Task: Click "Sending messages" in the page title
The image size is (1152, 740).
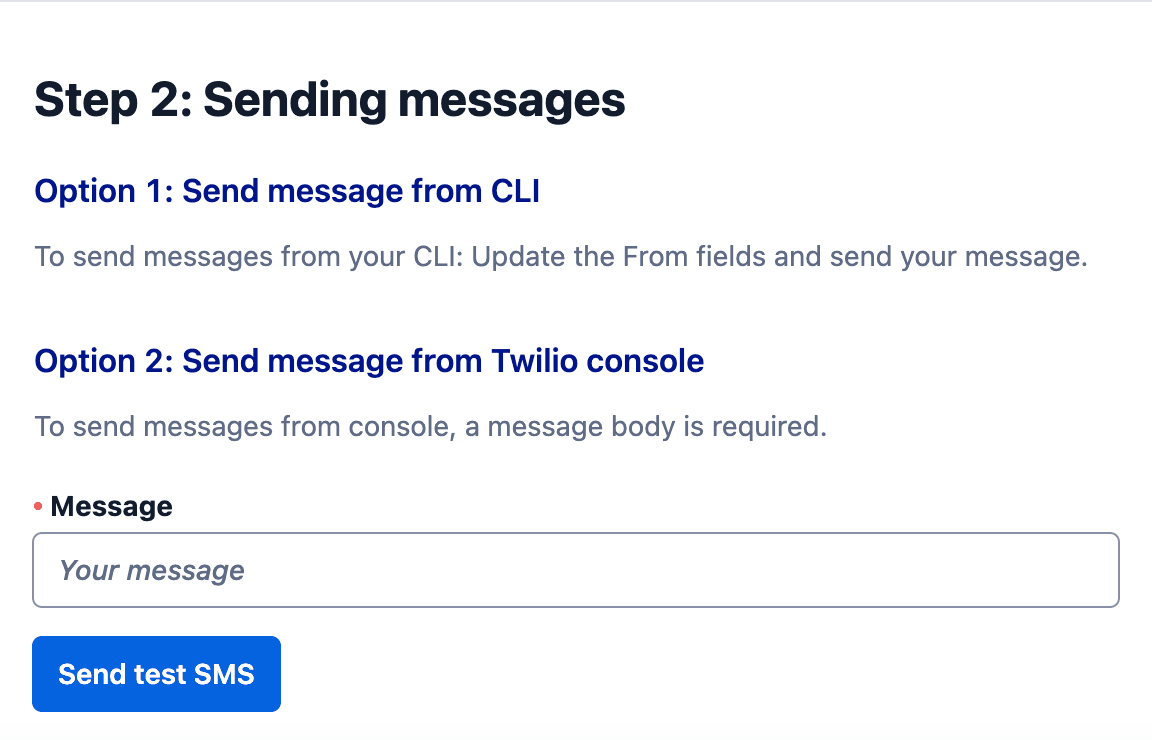Action: (x=414, y=100)
